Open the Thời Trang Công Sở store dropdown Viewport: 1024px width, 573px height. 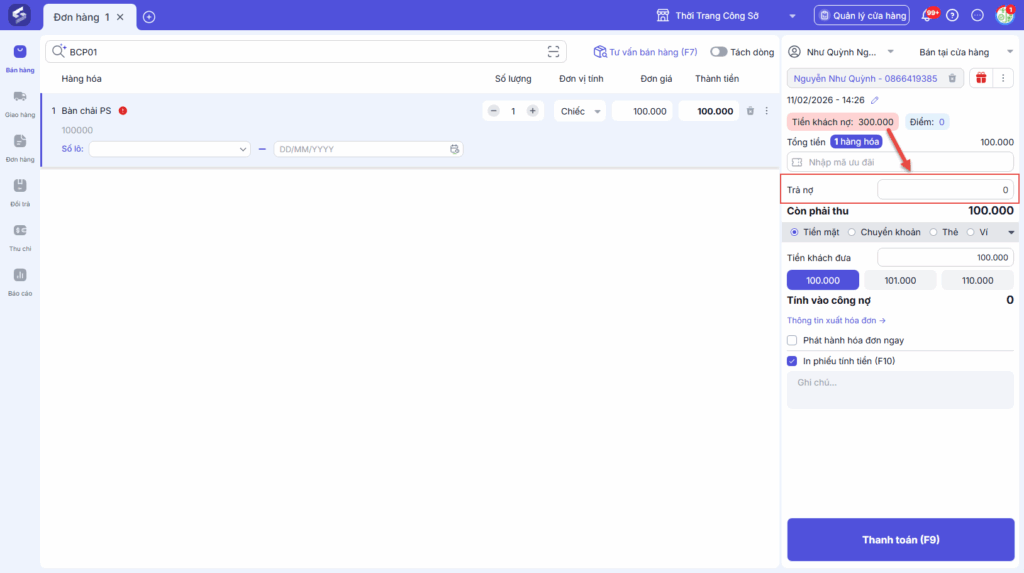tap(726, 16)
